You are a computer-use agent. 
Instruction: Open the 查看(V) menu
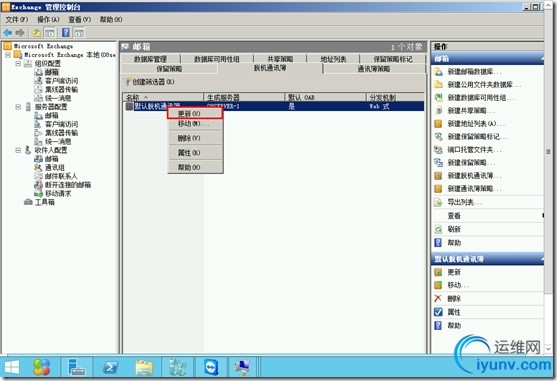(80, 20)
